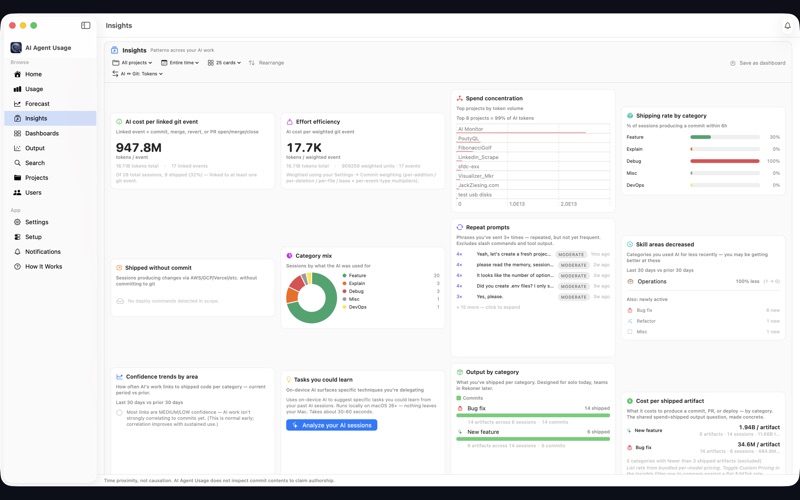Click the Debug shipping rate bar
The width and height of the screenshot is (800, 500).
(724, 161)
